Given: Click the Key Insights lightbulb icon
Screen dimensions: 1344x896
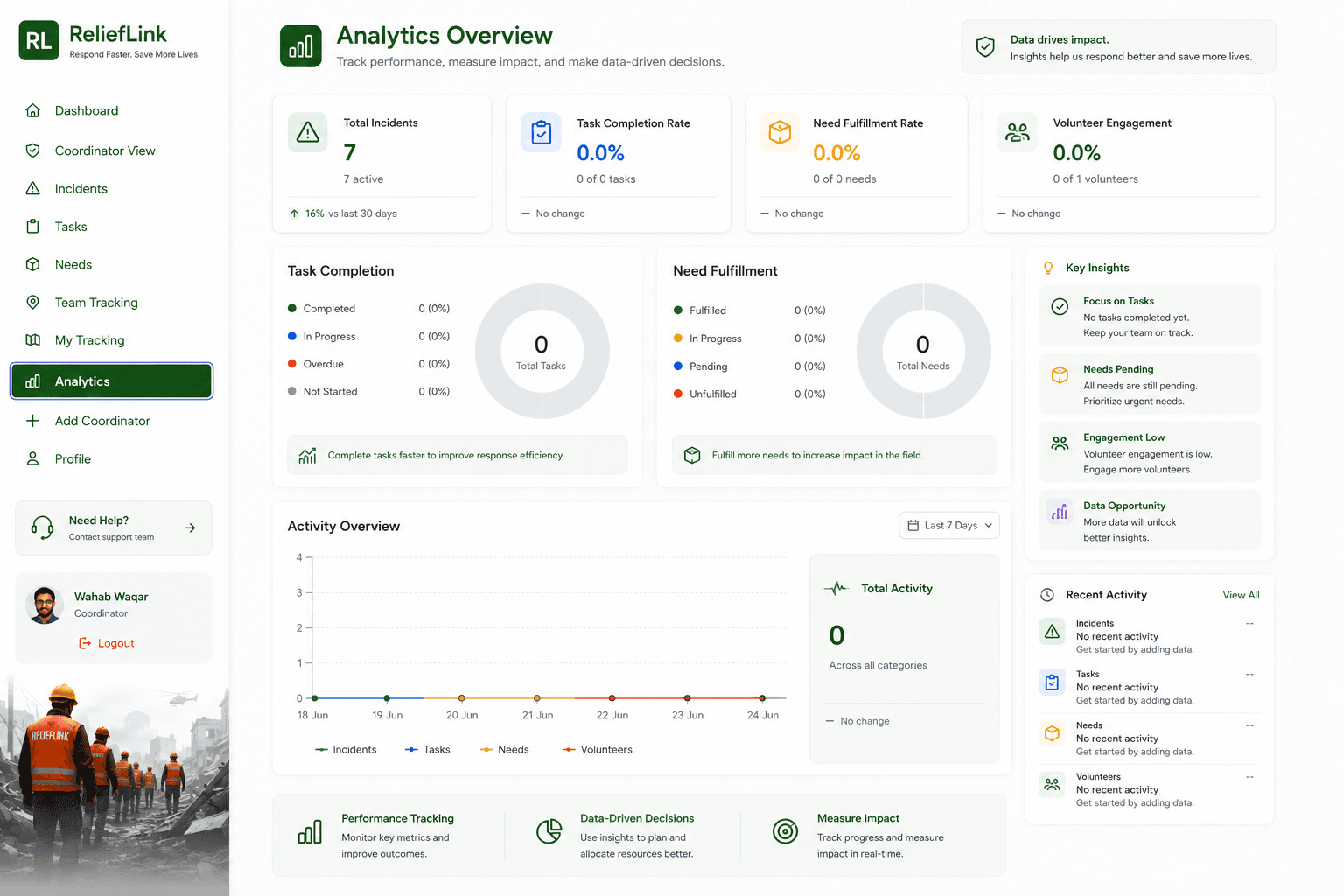Looking at the screenshot, I should (1048, 268).
